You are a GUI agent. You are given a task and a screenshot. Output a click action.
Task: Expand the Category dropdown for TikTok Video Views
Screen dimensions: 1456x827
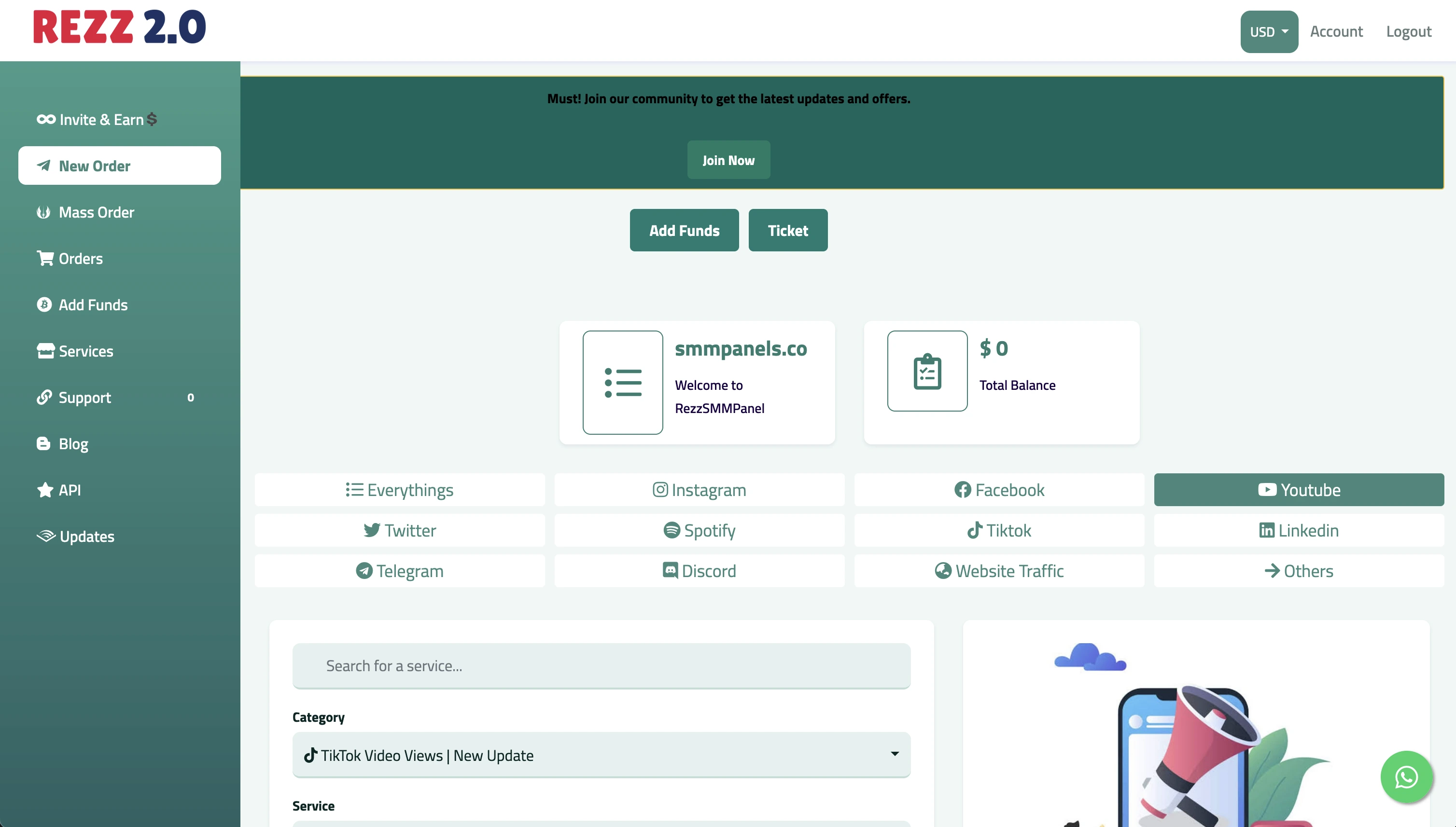click(x=601, y=755)
